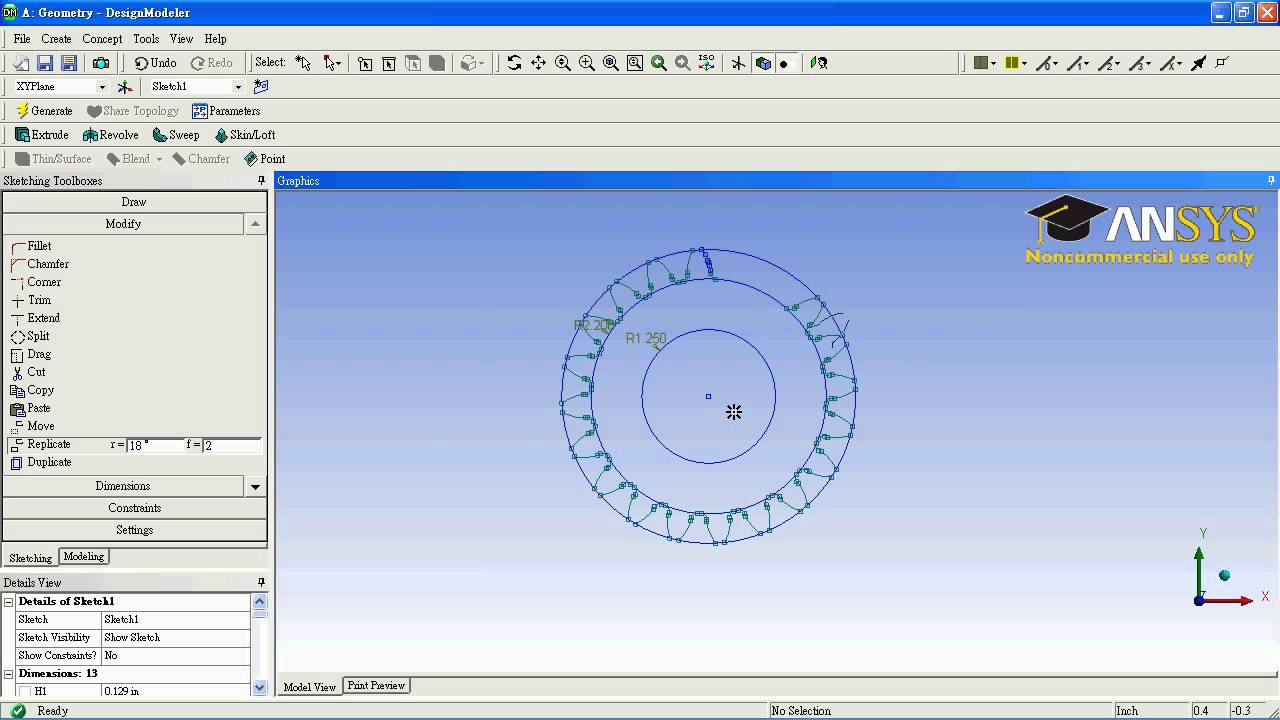1280x720 pixels.
Task: Click the image capture camera icon
Action: (101, 63)
